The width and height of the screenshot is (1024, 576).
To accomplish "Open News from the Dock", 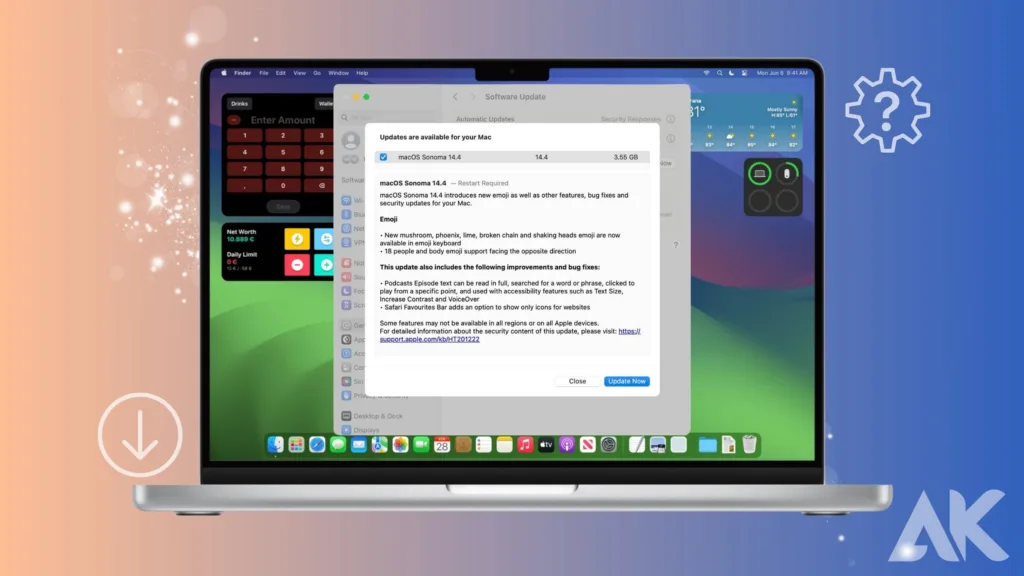I will pos(588,445).
